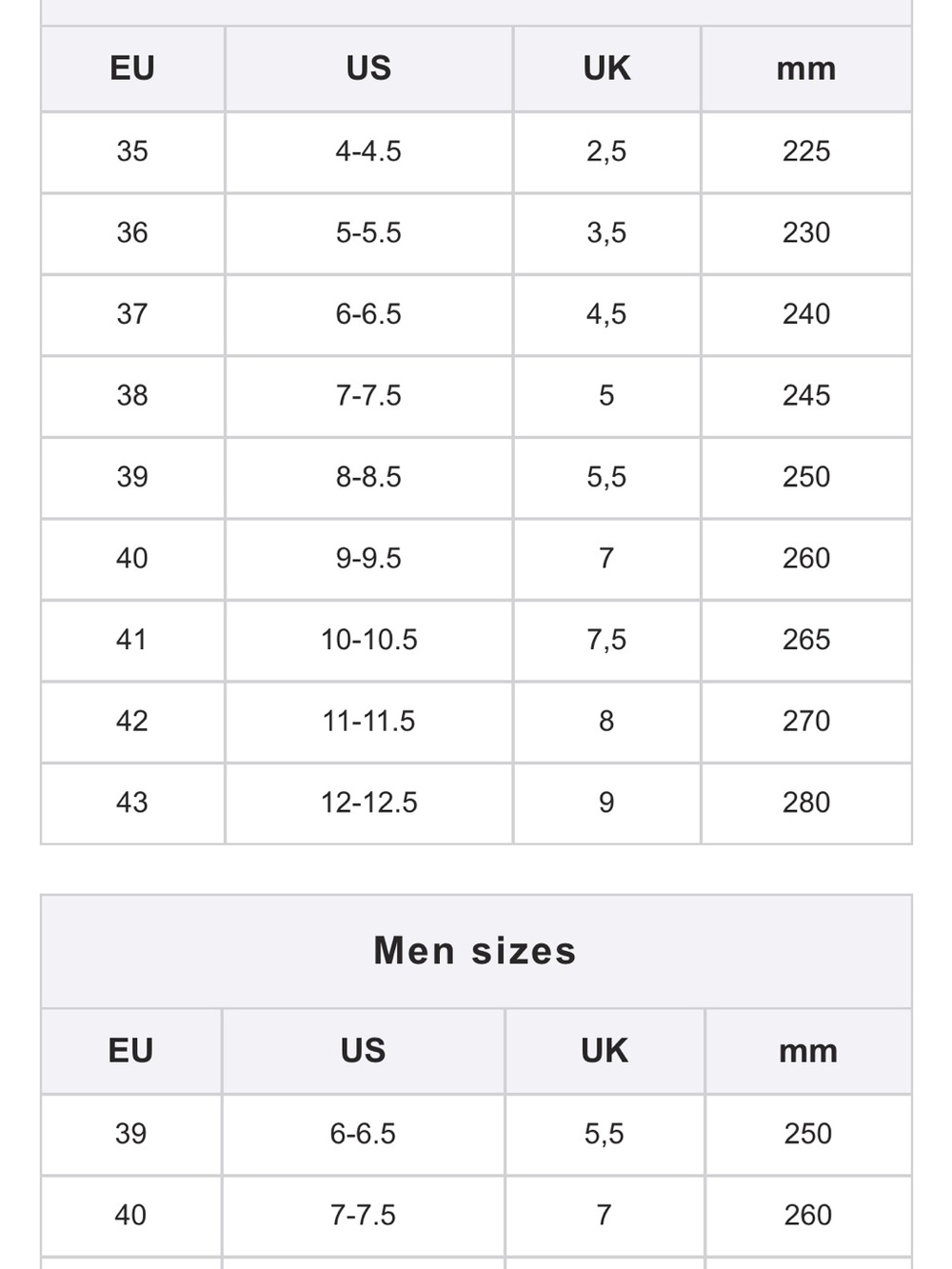Viewport: 952px width, 1269px height.
Task: Select EU size 35 cell
Action: [x=132, y=151]
